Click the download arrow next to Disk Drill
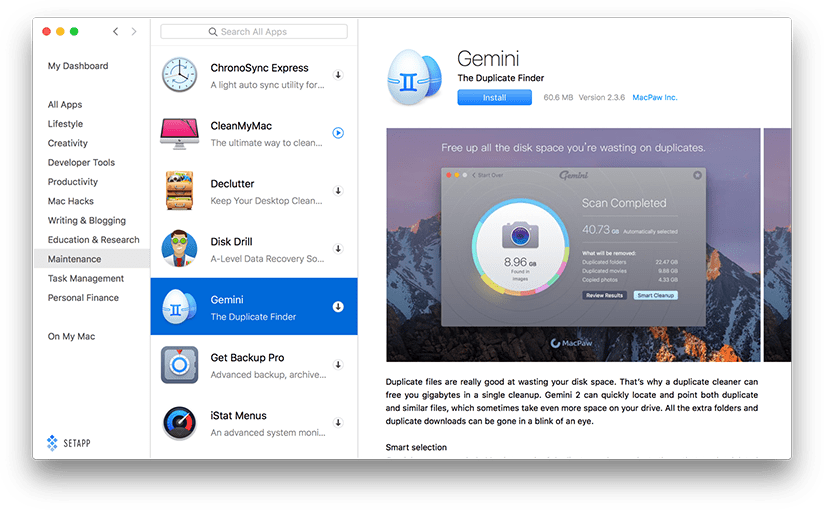The width and height of the screenshot is (824, 510). click(x=338, y=248)
